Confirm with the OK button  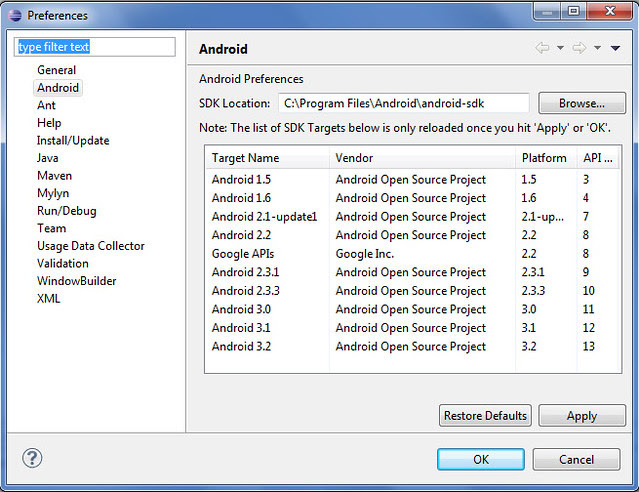[481, 459]
